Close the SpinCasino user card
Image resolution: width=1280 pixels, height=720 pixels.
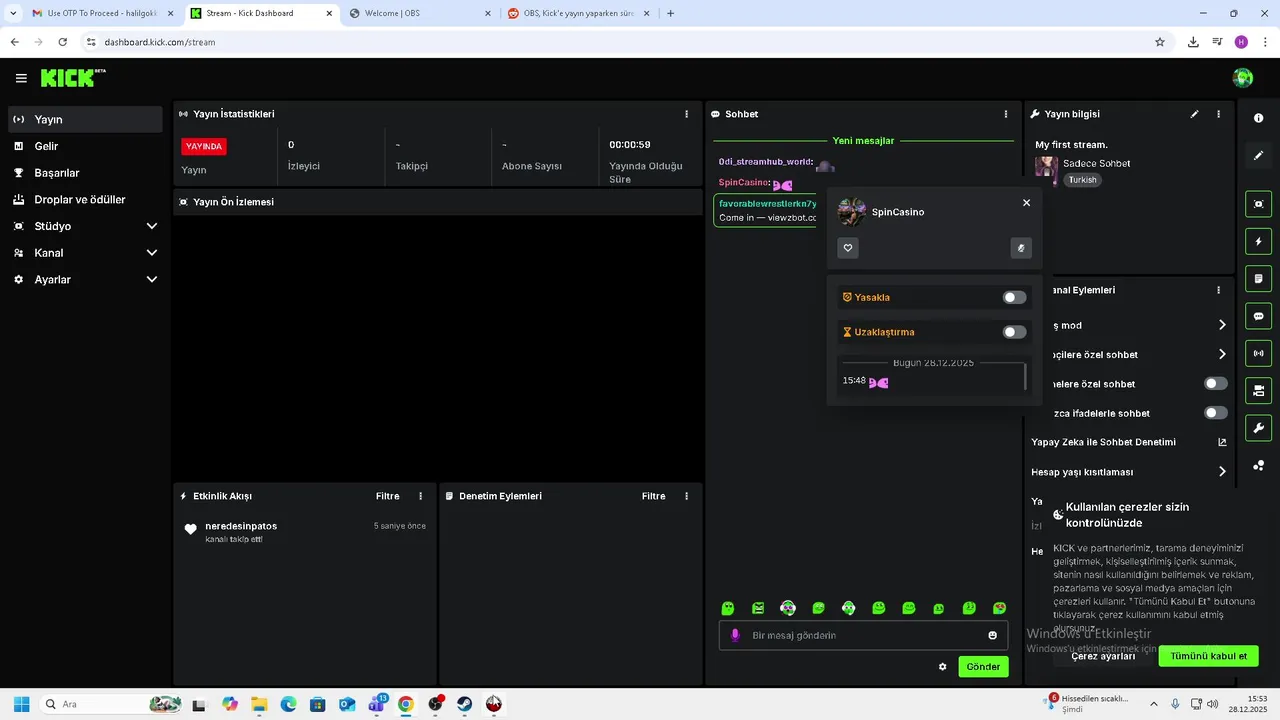tap(1026, 202)
